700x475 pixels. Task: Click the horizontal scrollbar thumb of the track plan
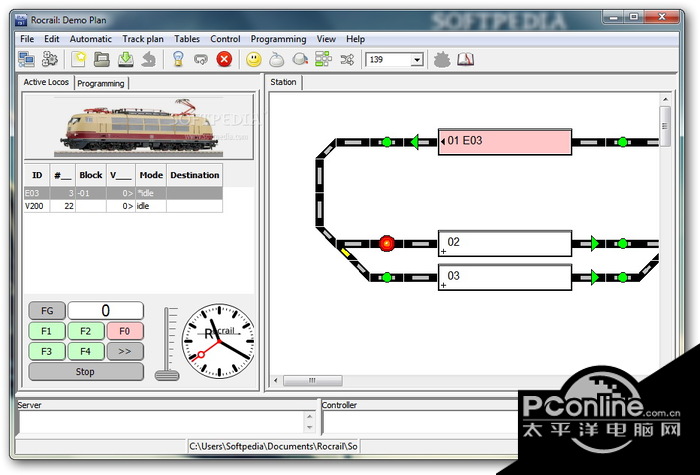[x=312, y=381]
